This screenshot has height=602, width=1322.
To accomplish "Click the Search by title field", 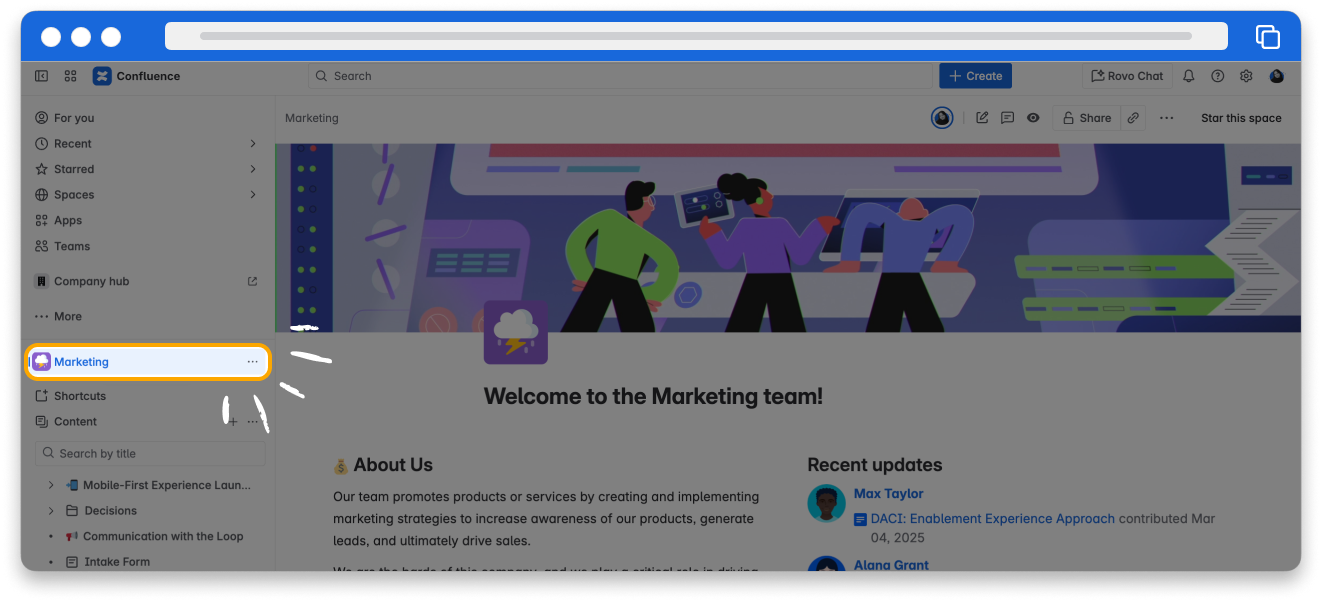I will pos(150,454).
